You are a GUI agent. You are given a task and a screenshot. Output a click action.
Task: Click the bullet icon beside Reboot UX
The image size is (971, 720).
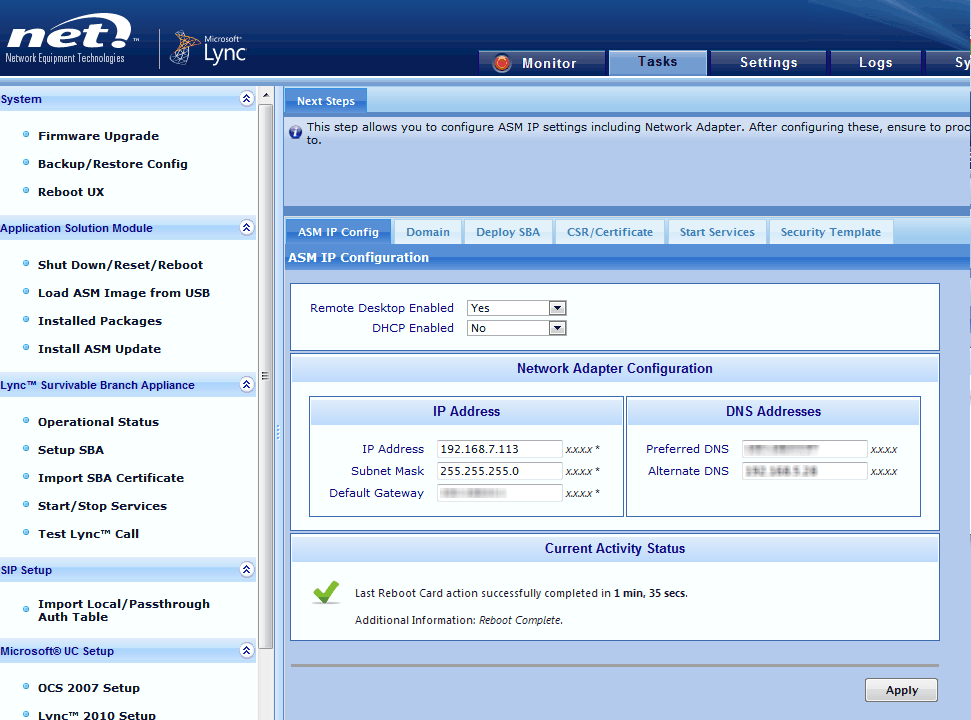24,192
